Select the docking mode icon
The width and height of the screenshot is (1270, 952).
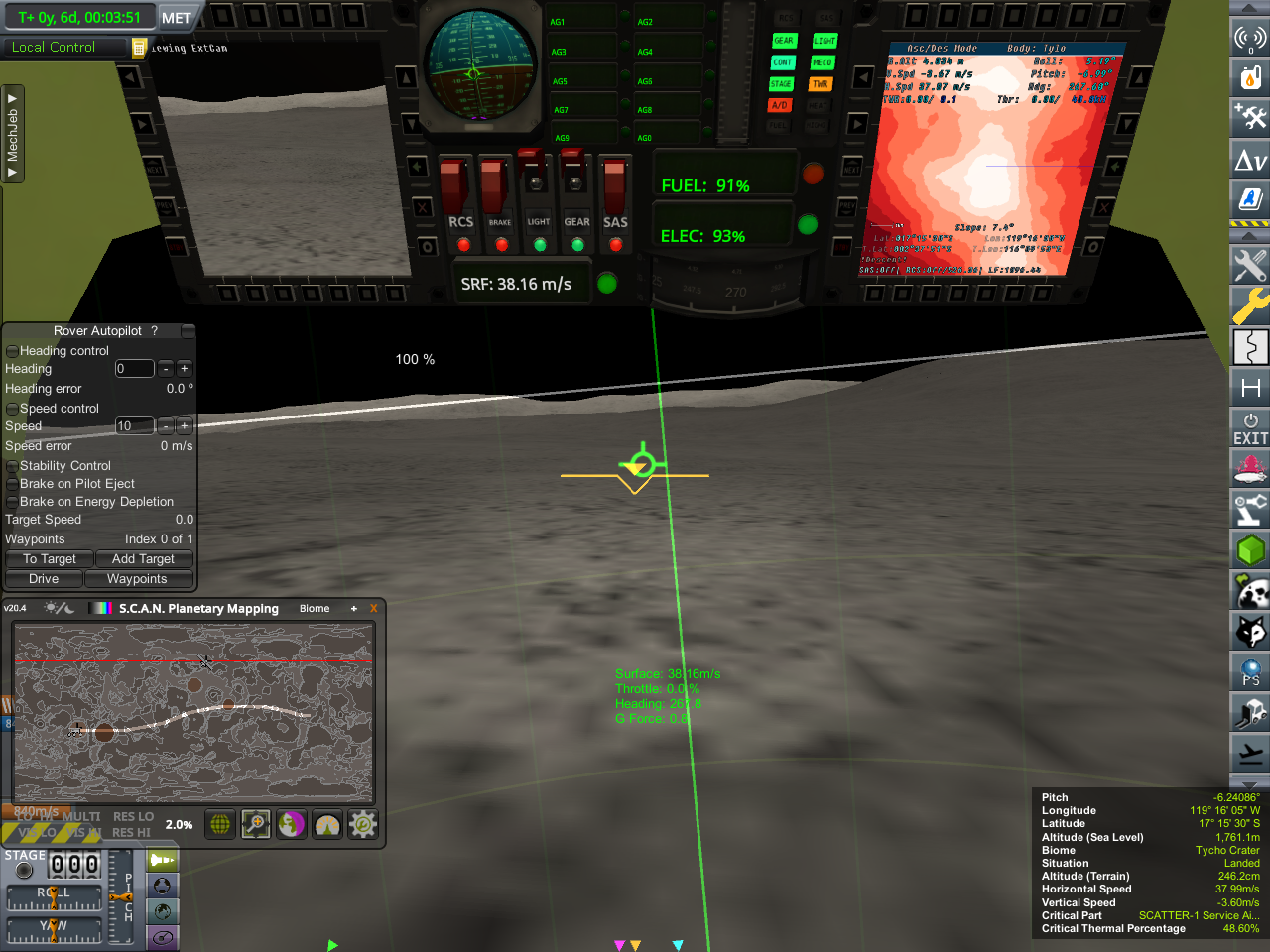tap(162, 886)
